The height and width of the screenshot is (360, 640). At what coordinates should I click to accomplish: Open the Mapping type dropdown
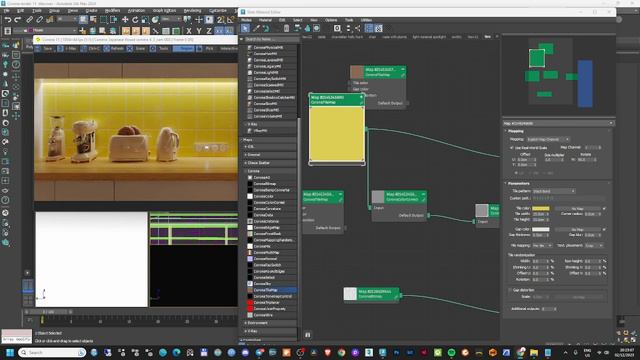pos(548,139)
